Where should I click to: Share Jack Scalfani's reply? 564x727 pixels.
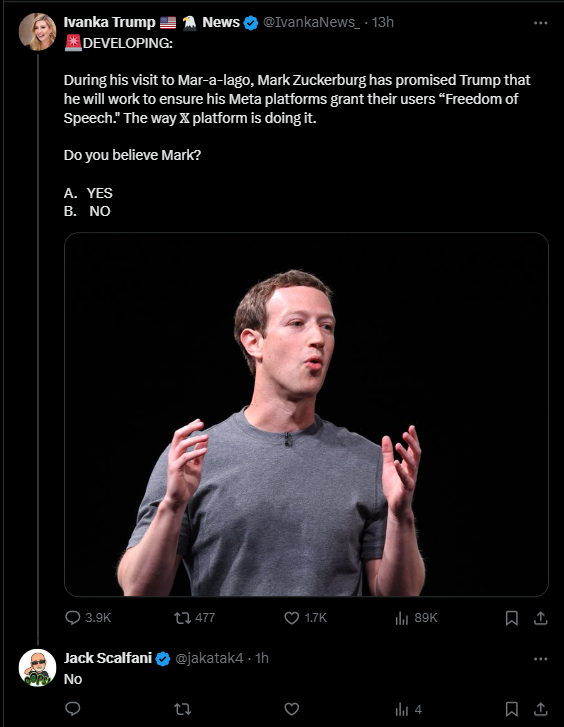tap(540, 709)
